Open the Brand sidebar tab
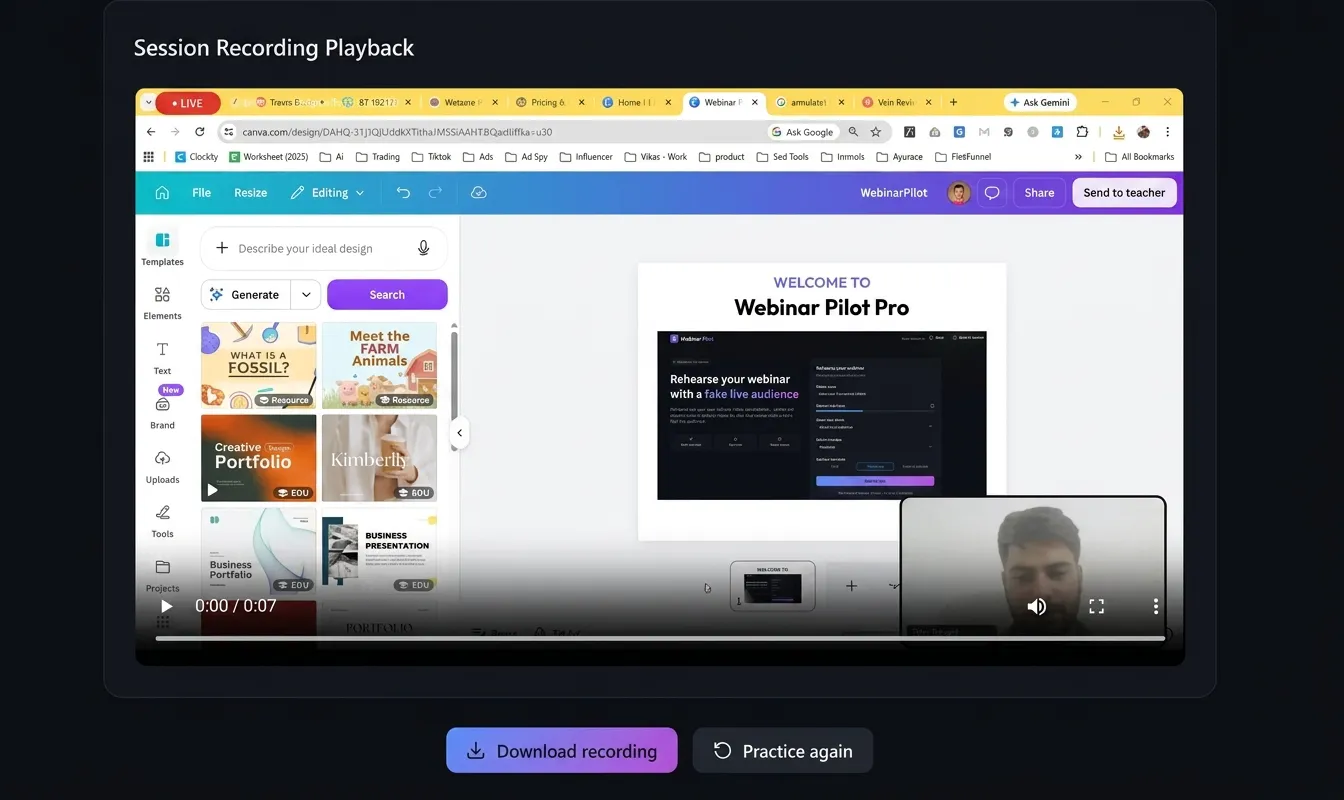Viewport: 1344px width, 800px height. click(x=162, y=411)
